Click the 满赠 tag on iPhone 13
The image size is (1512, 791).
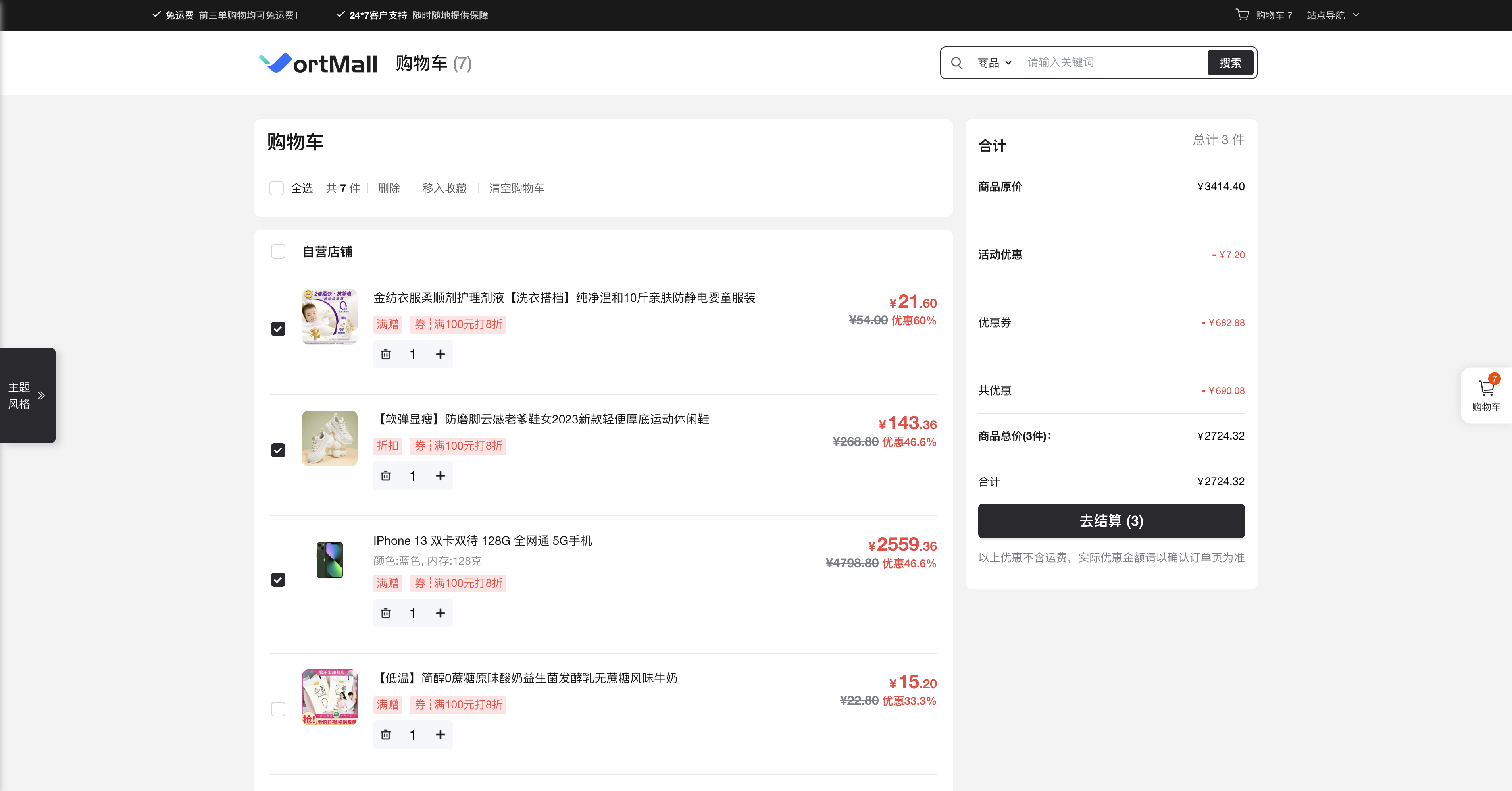(x=387, y=583)
